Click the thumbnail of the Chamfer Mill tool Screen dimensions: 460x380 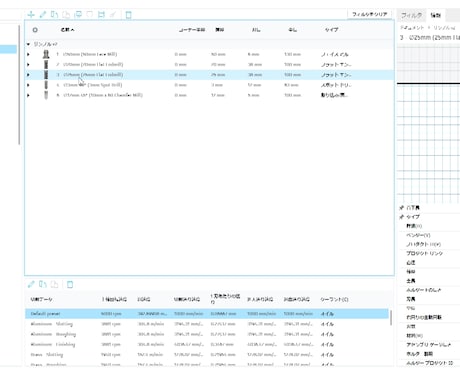46,95
